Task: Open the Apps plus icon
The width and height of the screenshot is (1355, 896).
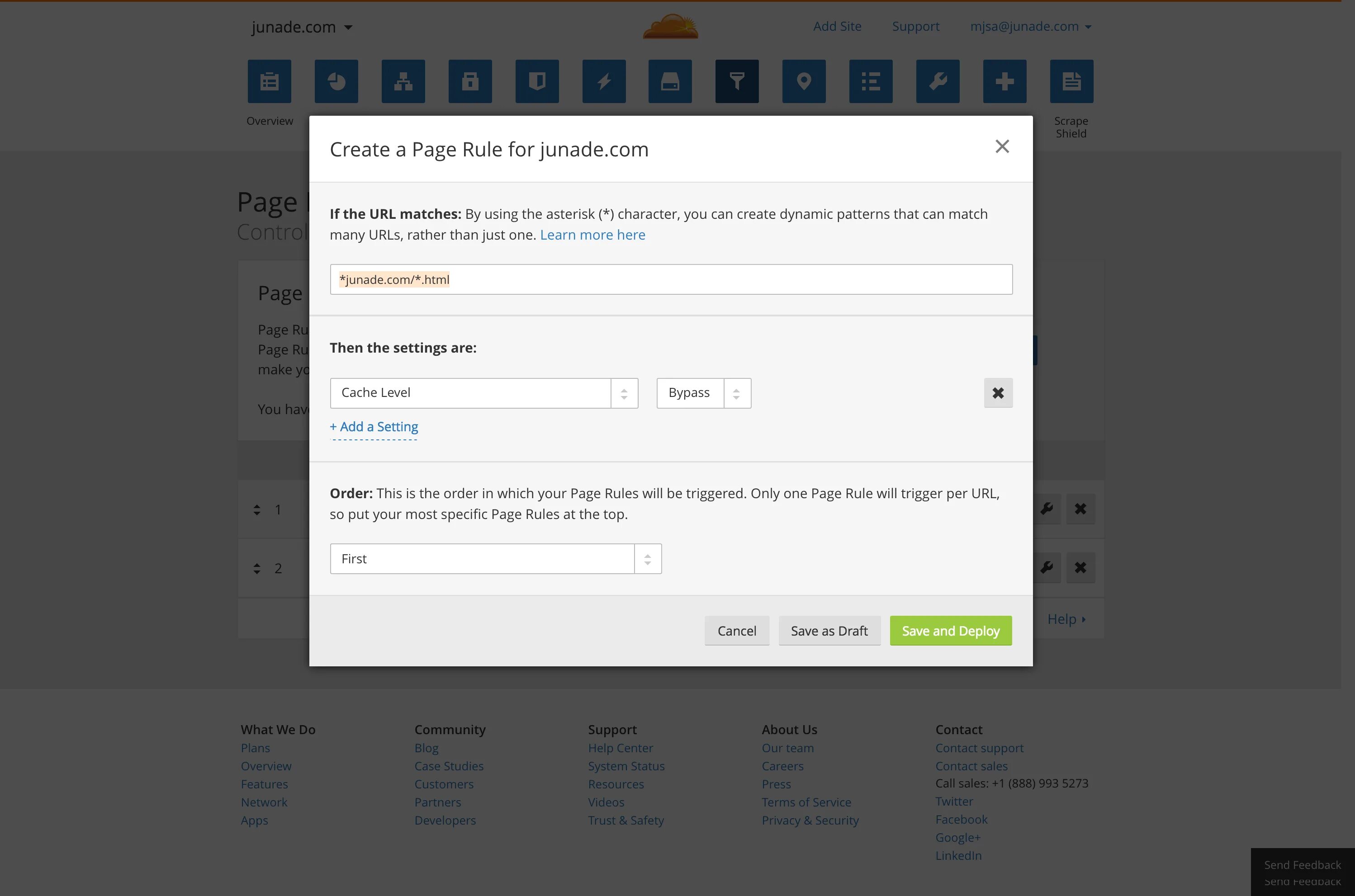Action: 1004,82
